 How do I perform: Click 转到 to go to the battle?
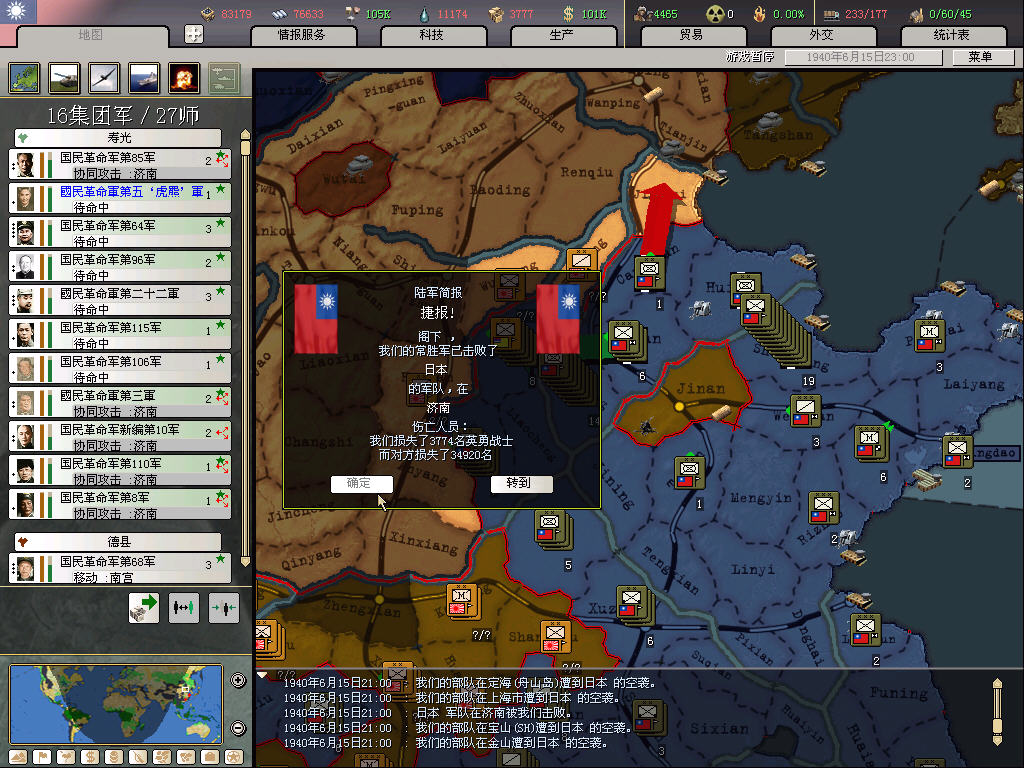pos(518,483)
